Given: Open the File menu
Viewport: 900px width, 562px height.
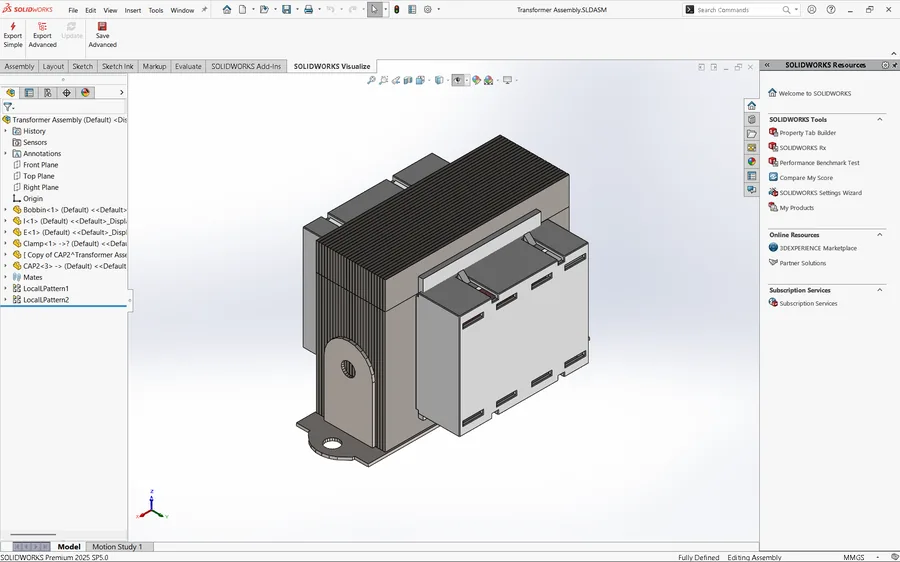Looking at the screenshot, I should [x=73, y=10].
